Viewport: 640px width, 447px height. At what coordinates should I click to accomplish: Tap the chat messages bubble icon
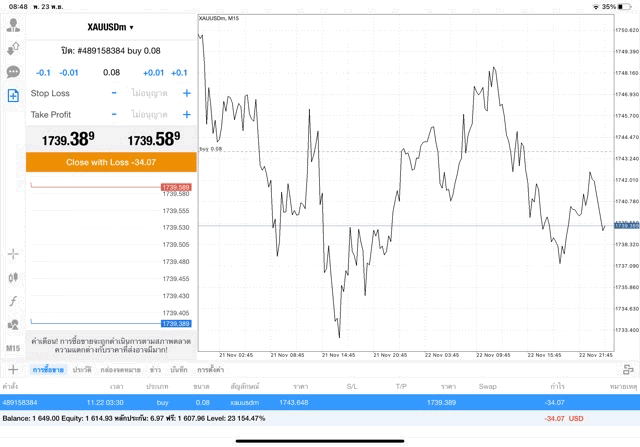tap(14, 72)
